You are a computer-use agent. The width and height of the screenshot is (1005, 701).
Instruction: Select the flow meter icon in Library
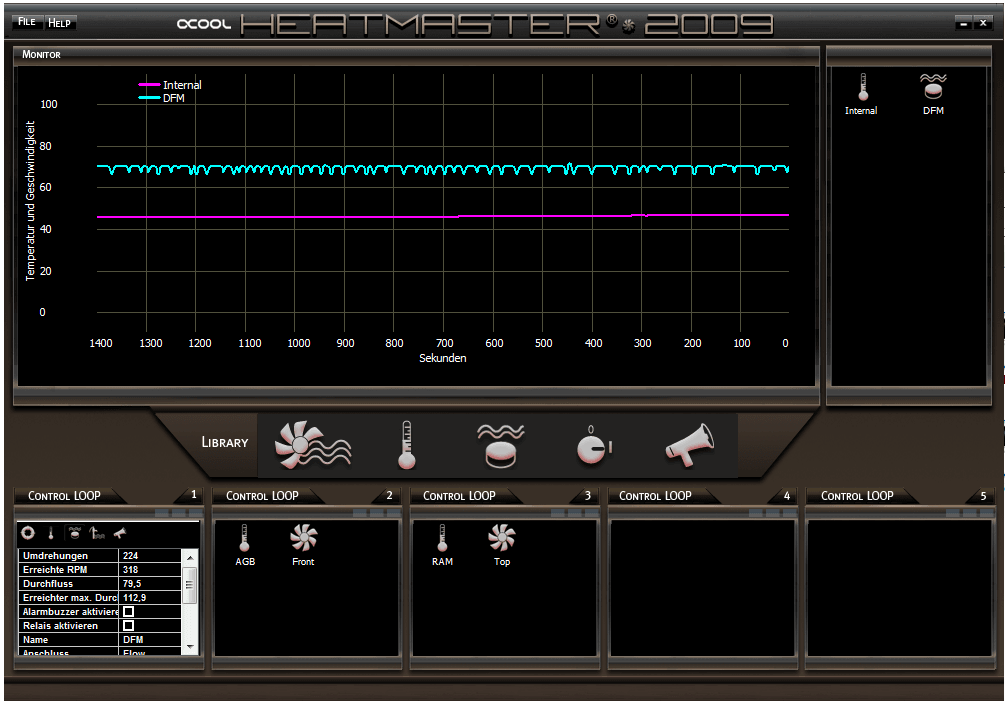(501, 445)
